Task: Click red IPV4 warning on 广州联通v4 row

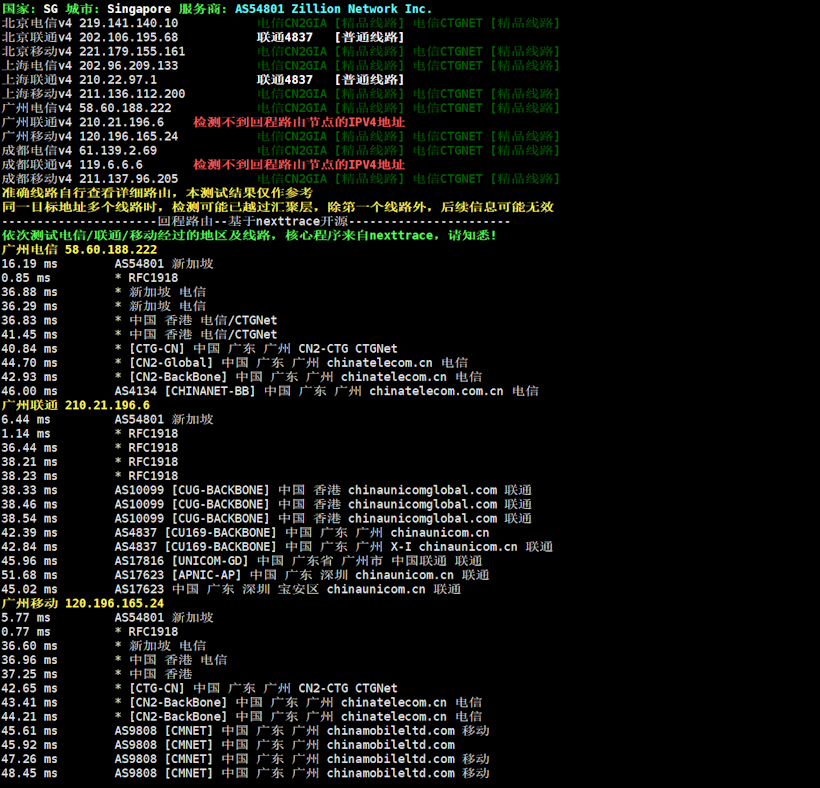Action: 298,122
